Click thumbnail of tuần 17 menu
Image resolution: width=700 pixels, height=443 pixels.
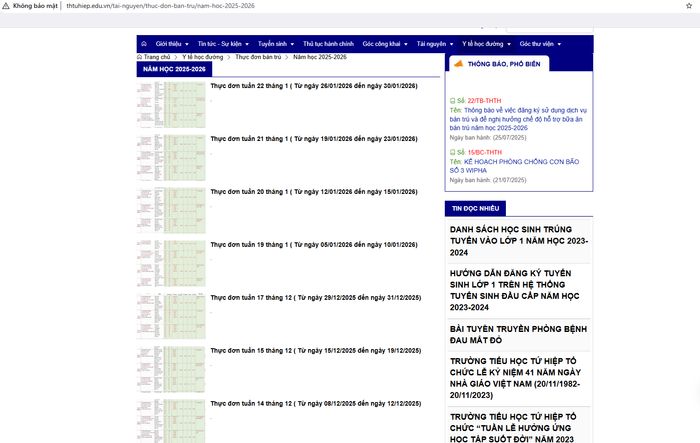(171, 316)
